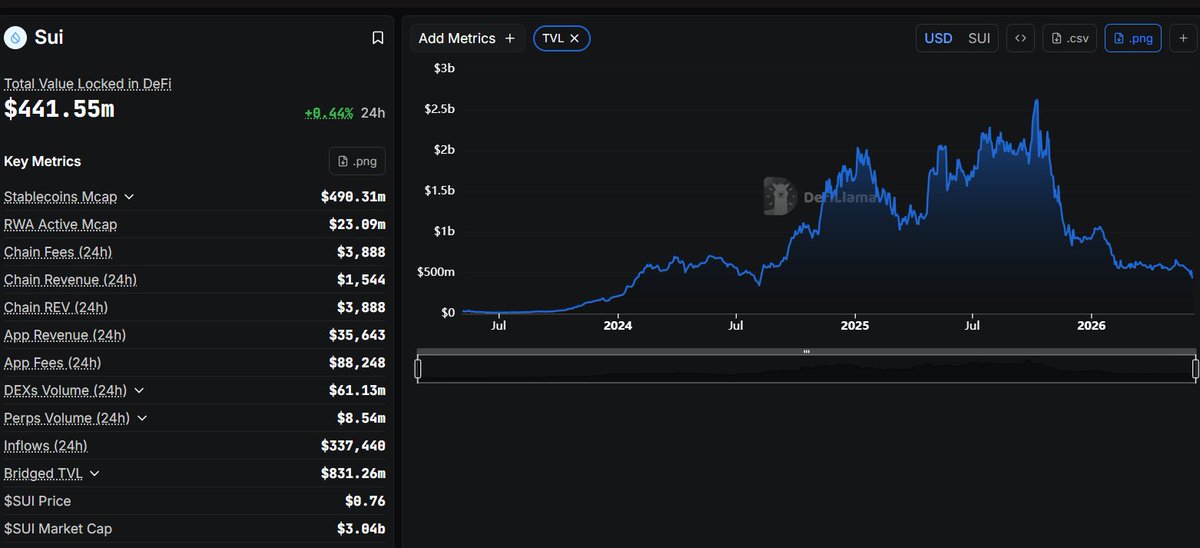Screen dimensions: 1200x548
Task: Click the $SUI Price row label
Action: [x=37, y=501]
